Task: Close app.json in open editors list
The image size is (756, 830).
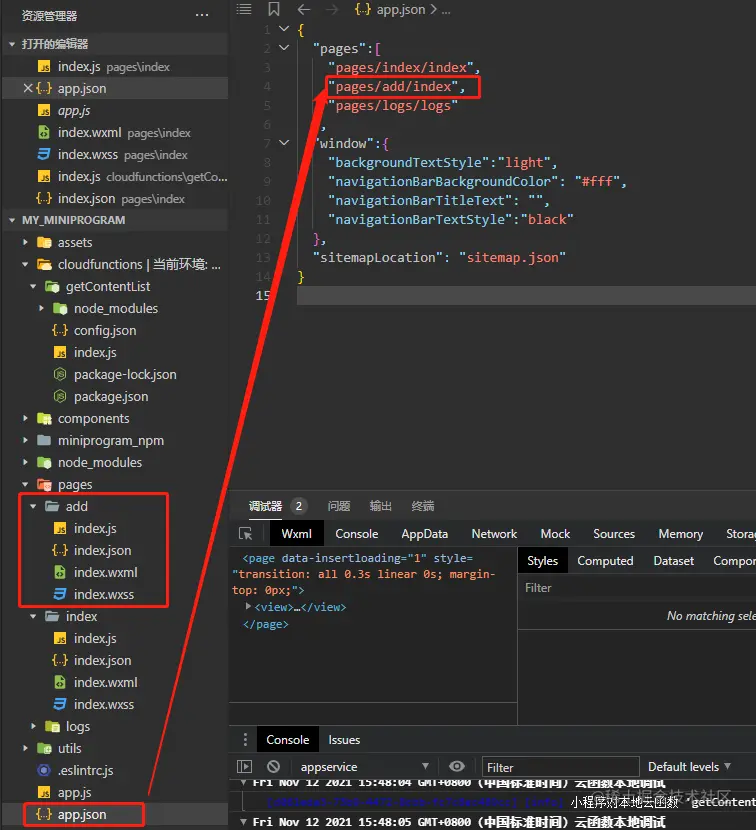Action: pyautogui.click(x=28, y=88)
